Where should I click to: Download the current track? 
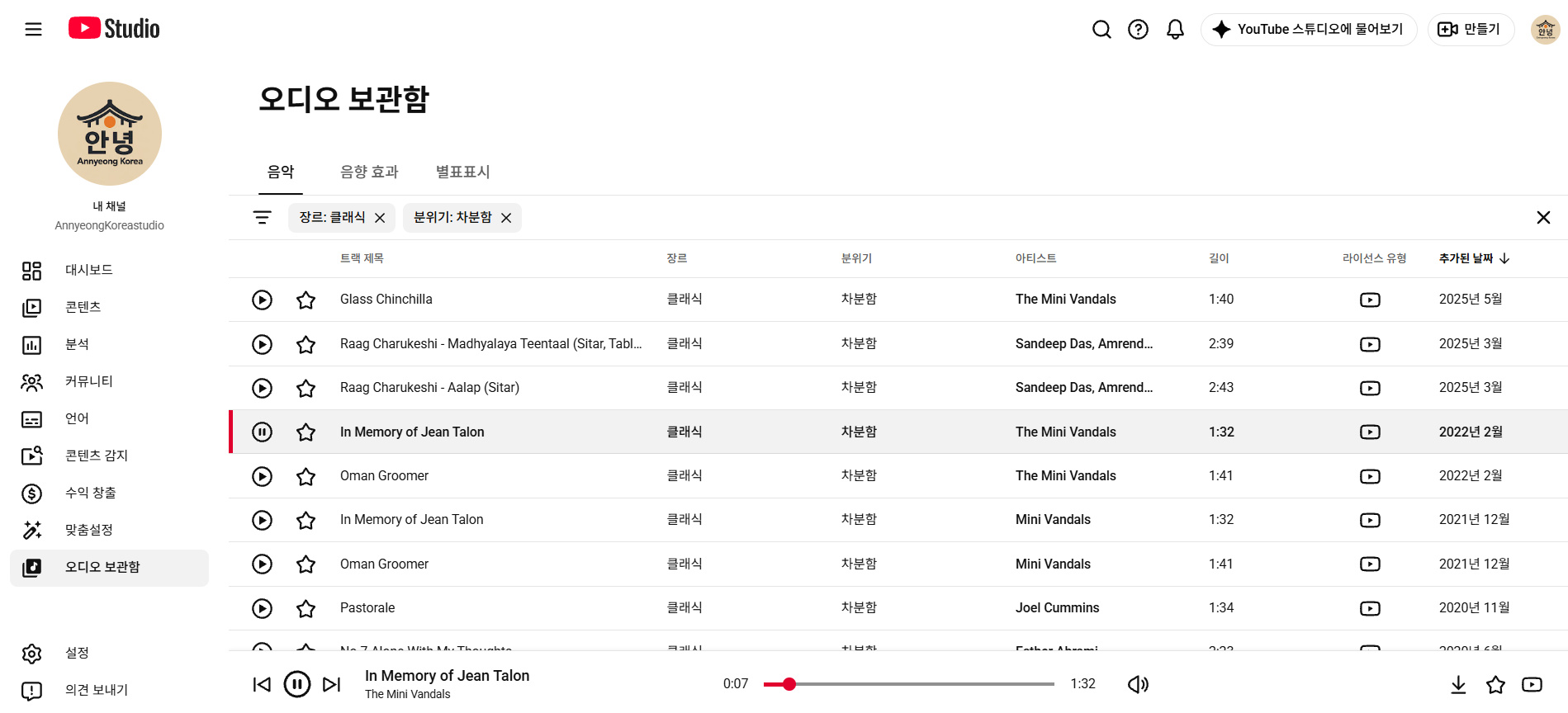(x=1458, y=684)
